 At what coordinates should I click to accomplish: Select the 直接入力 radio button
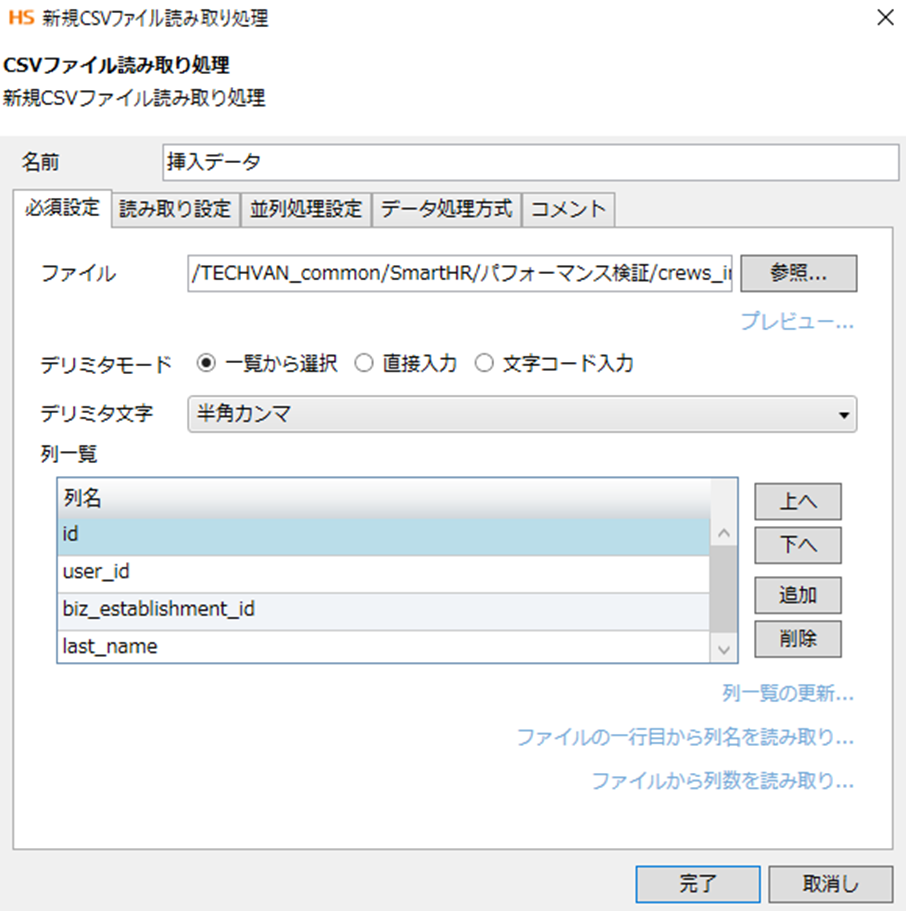click(364, 364)
